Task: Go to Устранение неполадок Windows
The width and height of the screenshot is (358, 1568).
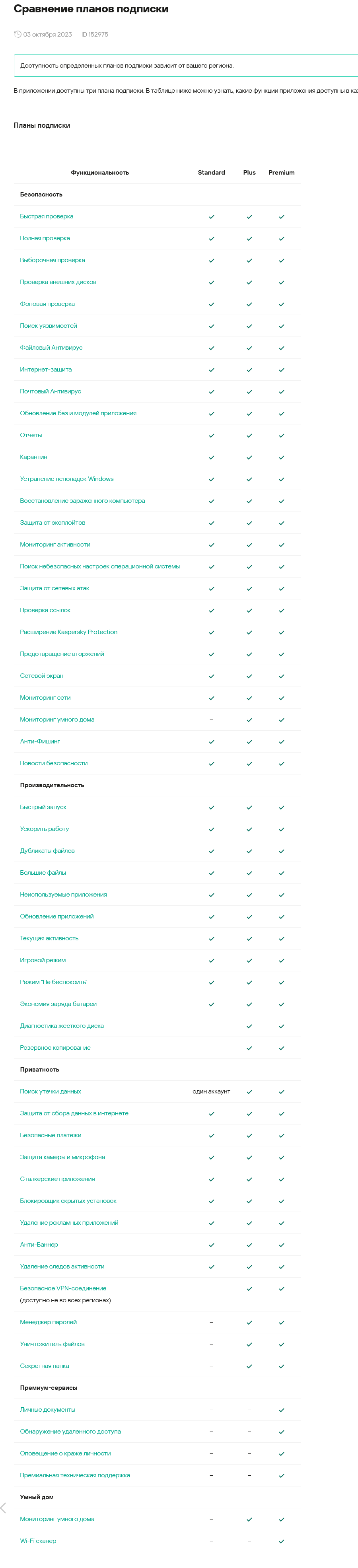Action: click(67, 479)
